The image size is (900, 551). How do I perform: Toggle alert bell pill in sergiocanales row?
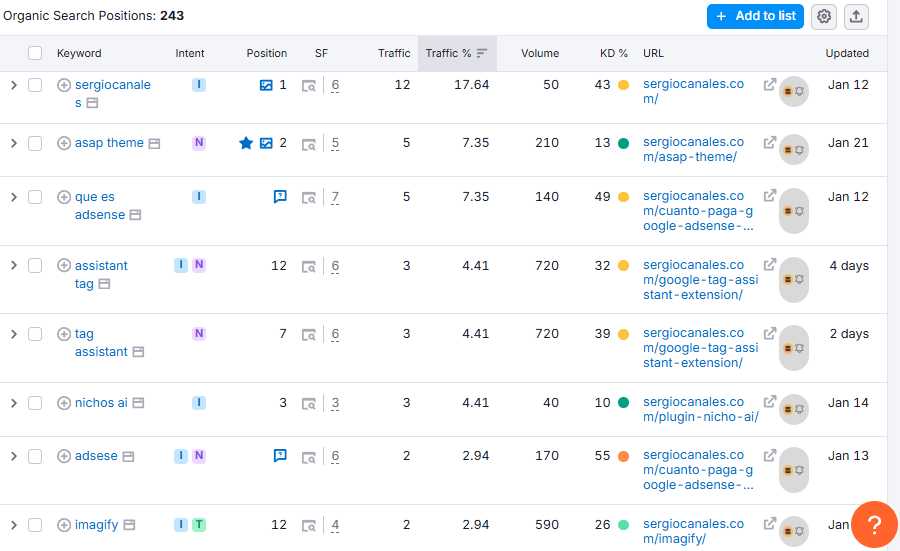coord(793,91)
